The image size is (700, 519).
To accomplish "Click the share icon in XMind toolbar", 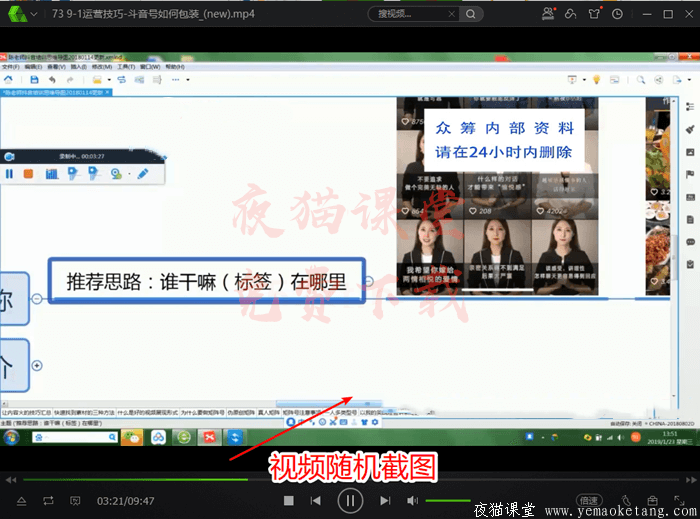I will click(x=658, y=80).
